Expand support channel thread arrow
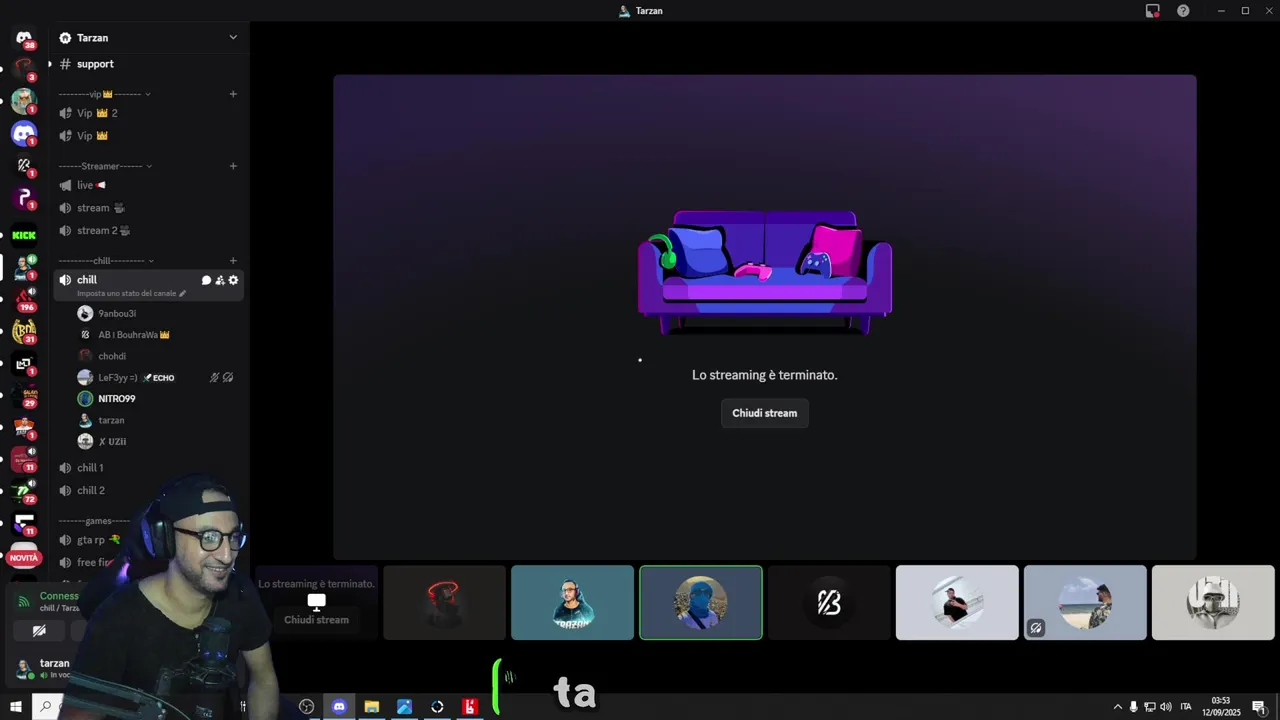 pyautogui.click(x=50, y=64)
